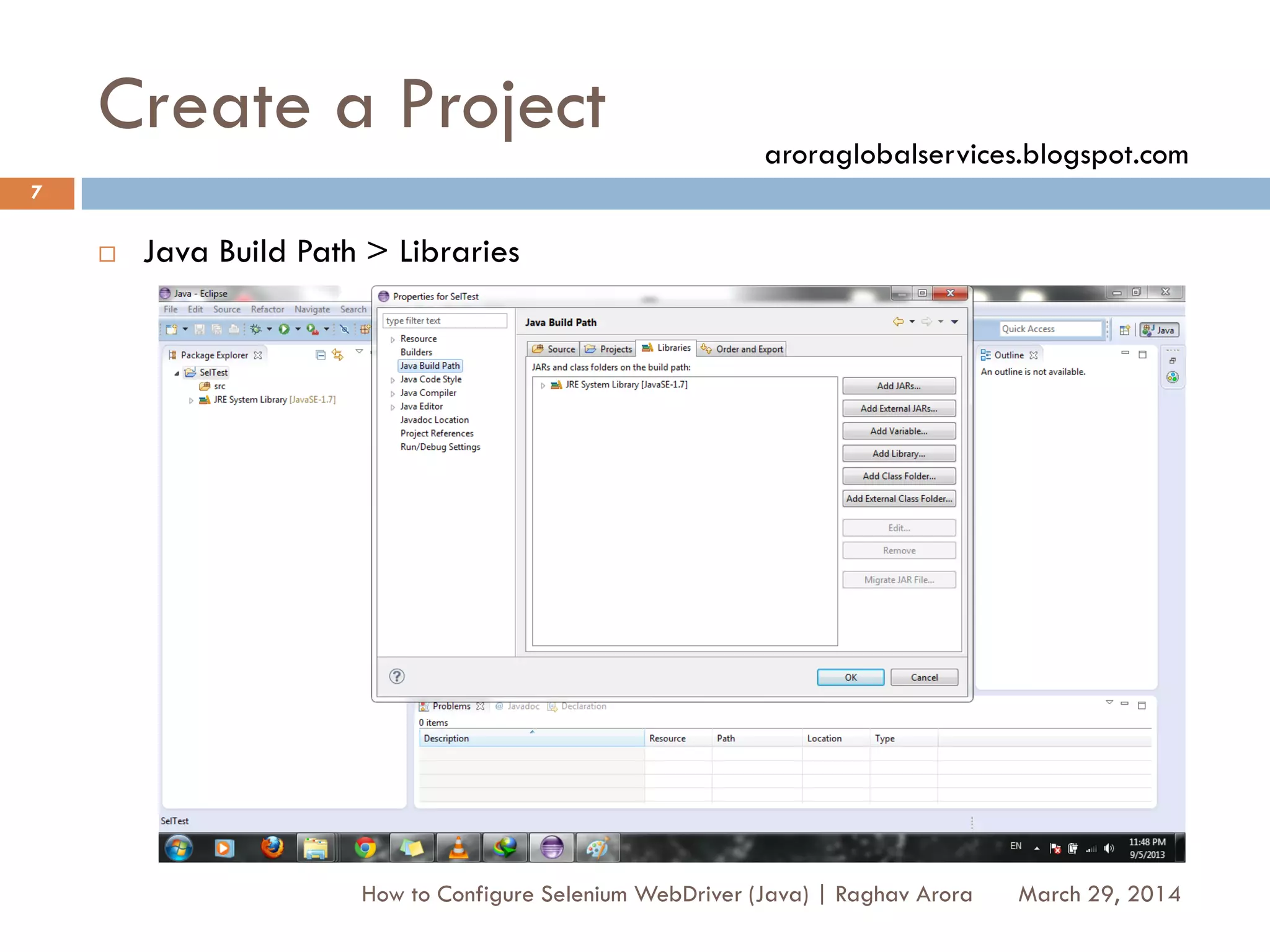Open back history dropdown in Properties dialog
Image resolution: width=1270 pixels, height=952 pixels.
[x=912, y=322]
